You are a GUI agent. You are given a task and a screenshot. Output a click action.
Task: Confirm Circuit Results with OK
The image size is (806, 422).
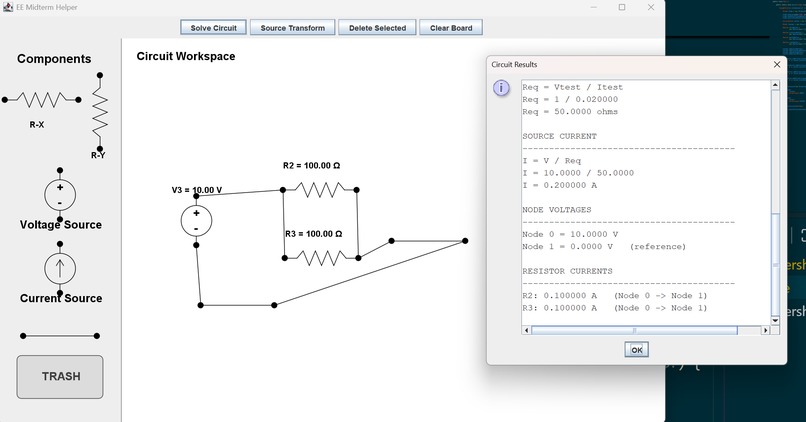(x=636, y=350)
